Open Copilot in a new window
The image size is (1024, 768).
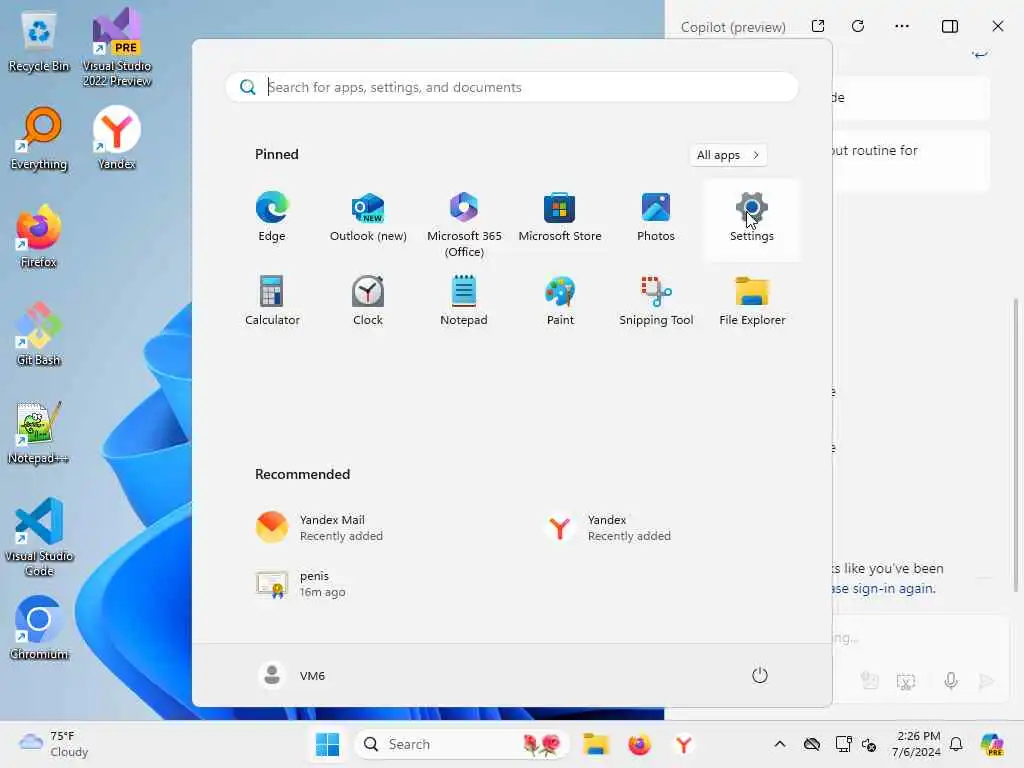tap(818, 26)
